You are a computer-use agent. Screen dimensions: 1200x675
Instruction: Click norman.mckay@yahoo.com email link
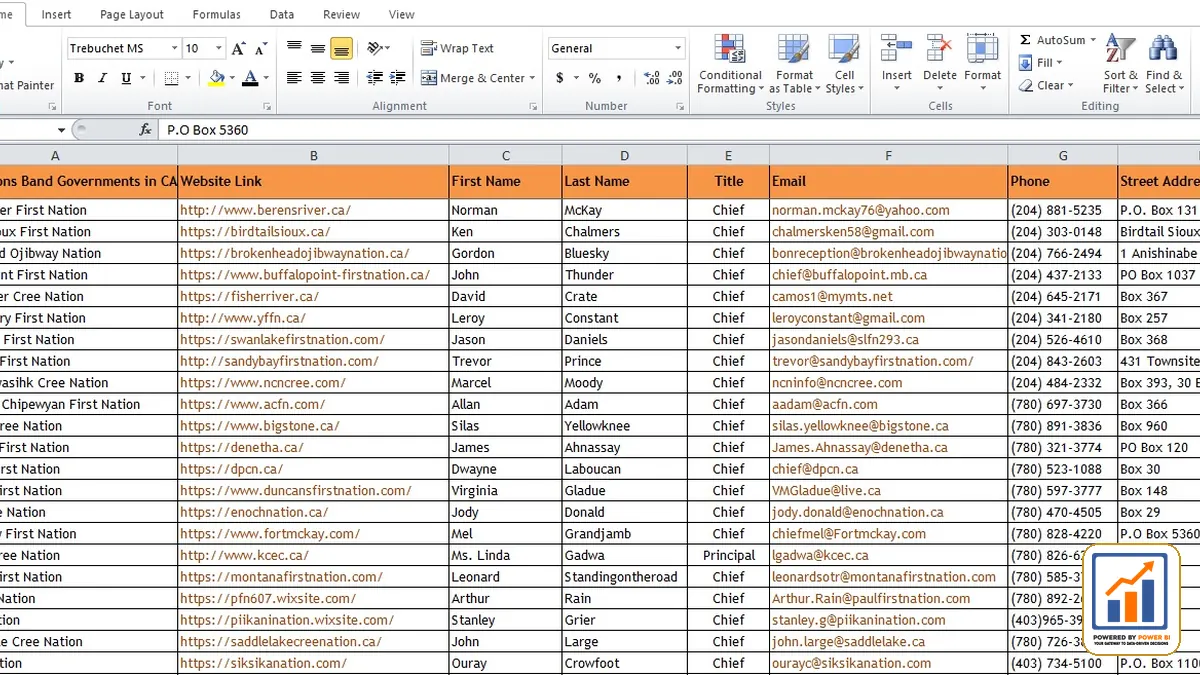[860, 210]
